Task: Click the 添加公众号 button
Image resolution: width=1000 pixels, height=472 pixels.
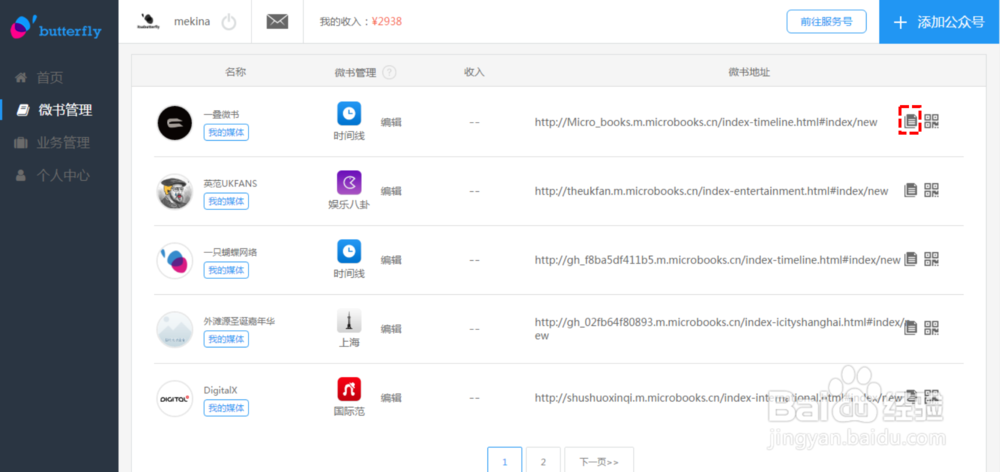Action: click(x=939, y=22)
